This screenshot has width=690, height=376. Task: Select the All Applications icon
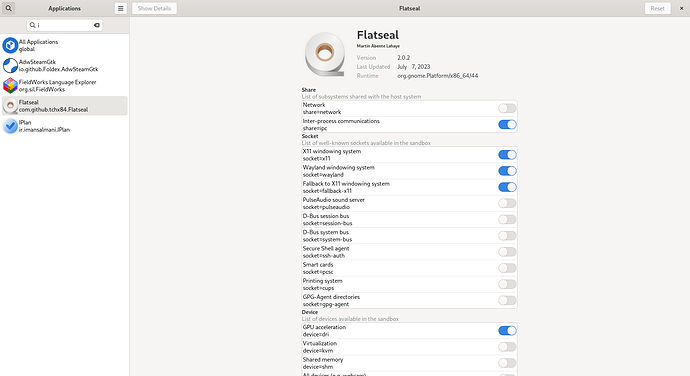point(10,45)
